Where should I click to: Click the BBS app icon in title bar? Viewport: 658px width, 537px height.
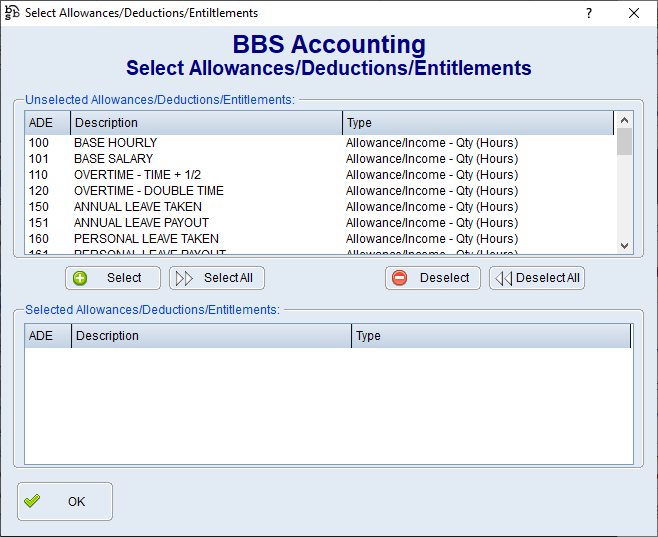click(12, 12)
